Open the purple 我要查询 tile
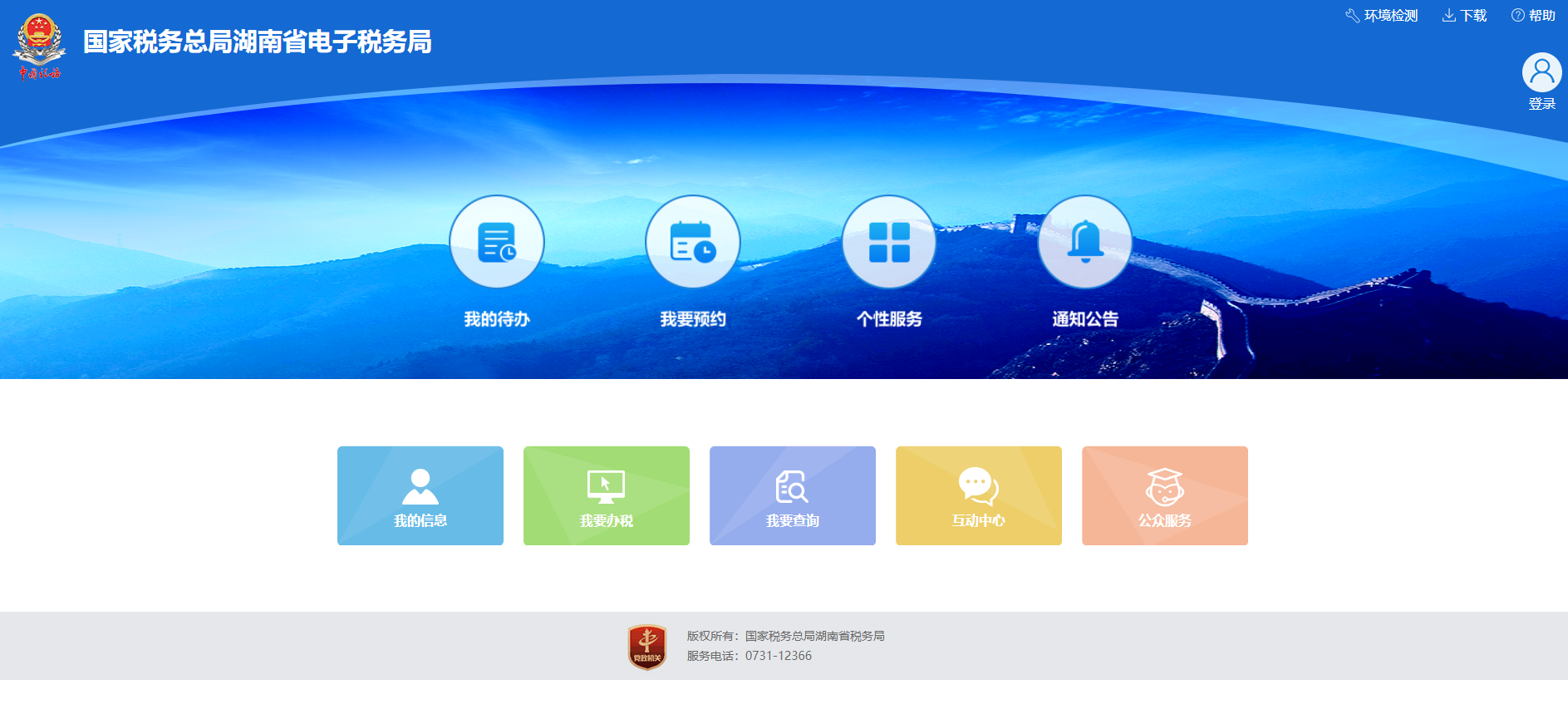 793,495
